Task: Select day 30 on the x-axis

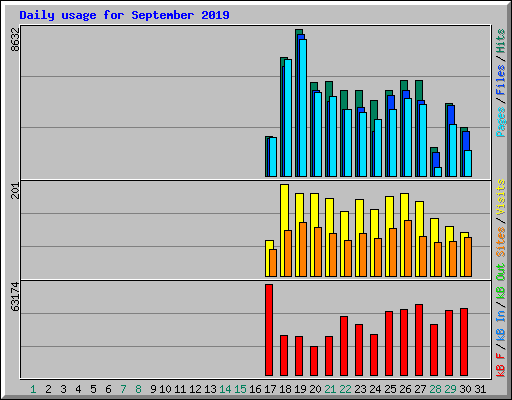Action: point(465,389)
